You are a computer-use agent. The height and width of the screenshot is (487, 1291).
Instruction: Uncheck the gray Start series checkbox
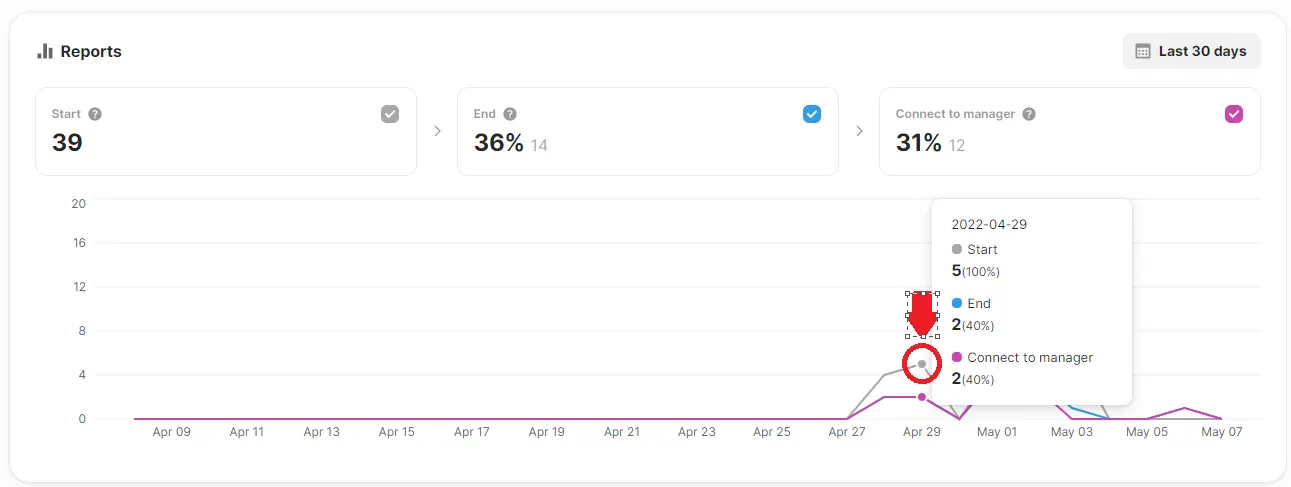point(390,114)
